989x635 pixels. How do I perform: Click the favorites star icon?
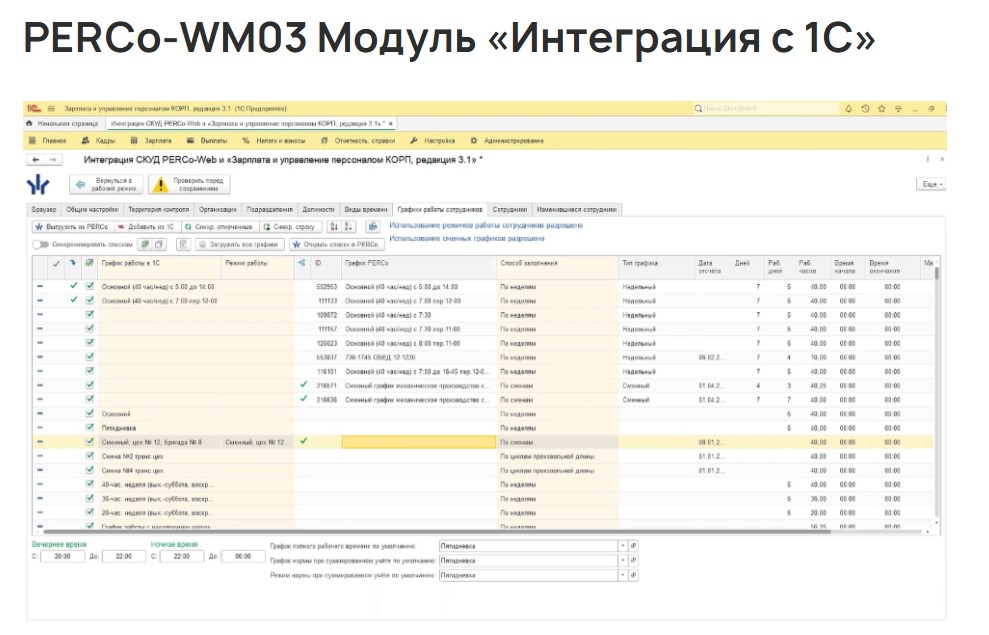click(881, 108)
